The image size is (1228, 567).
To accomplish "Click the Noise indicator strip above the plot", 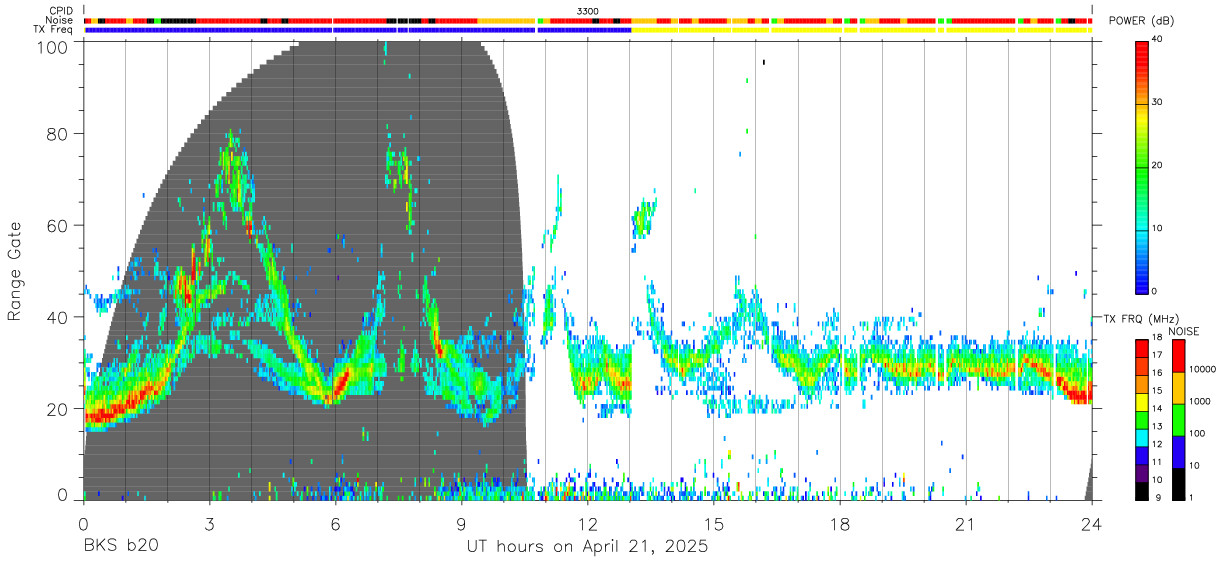I will [588, 20].
